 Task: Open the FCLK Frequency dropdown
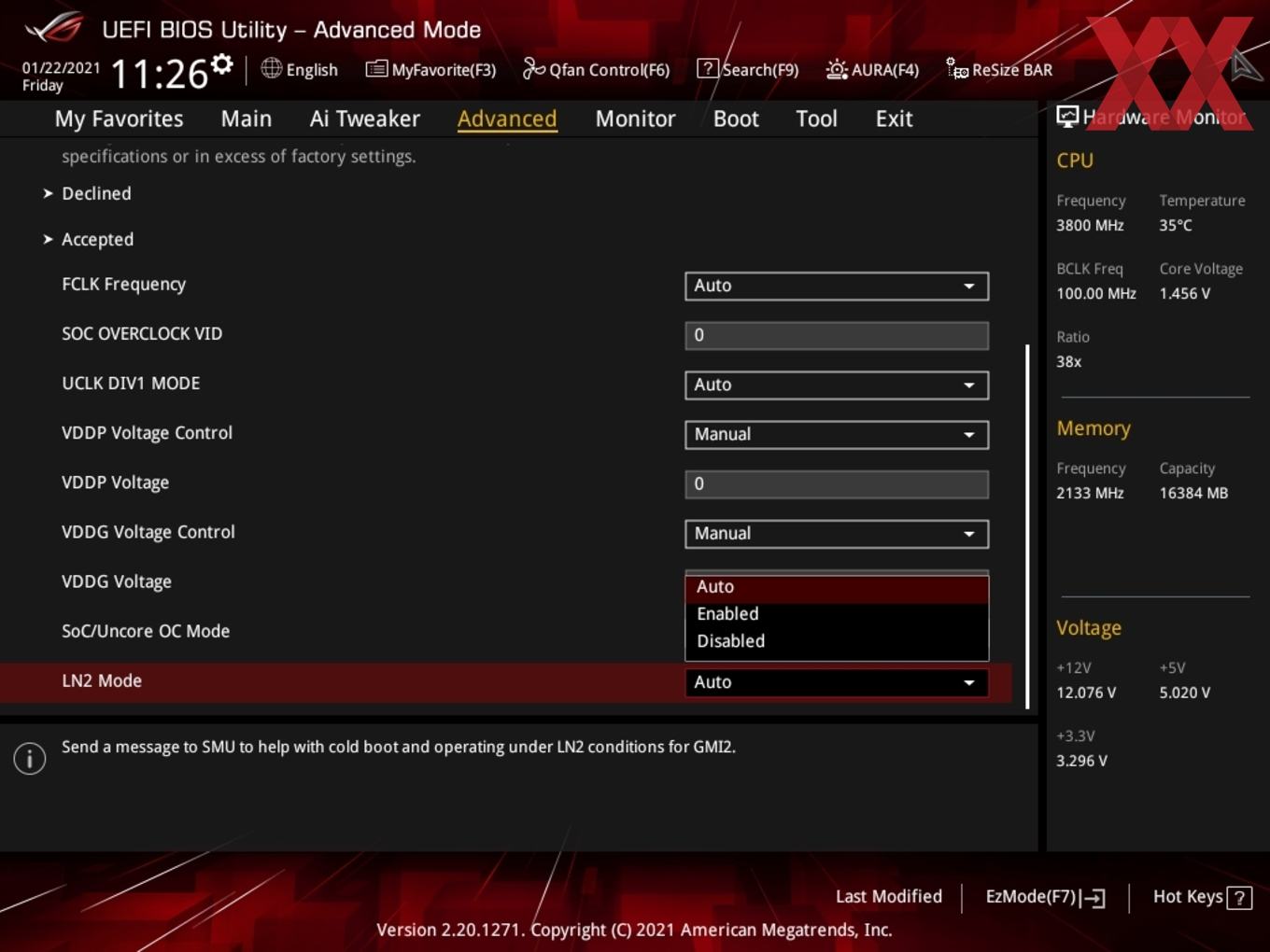click(x=837, y=286)
